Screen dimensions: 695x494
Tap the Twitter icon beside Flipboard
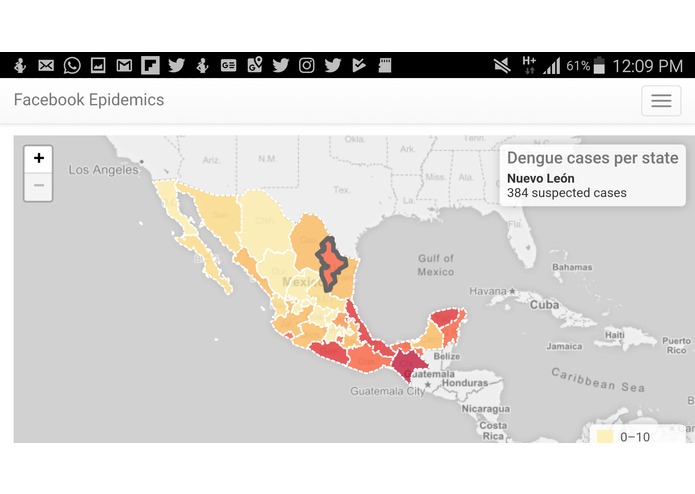pyautogui.click(x=176, y=66)
